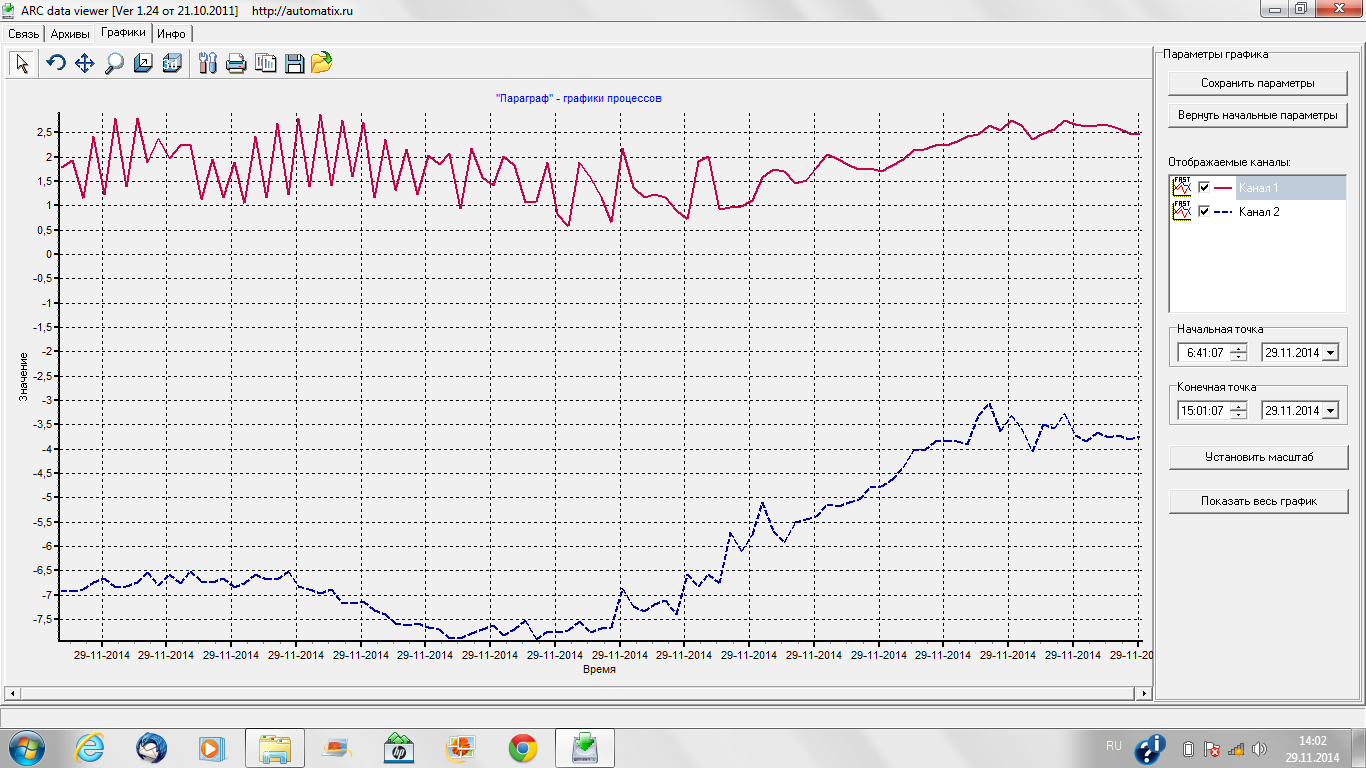Select the Канал 1 list row
Viewport: 1366px width, 768px height.
[1258, 187]
